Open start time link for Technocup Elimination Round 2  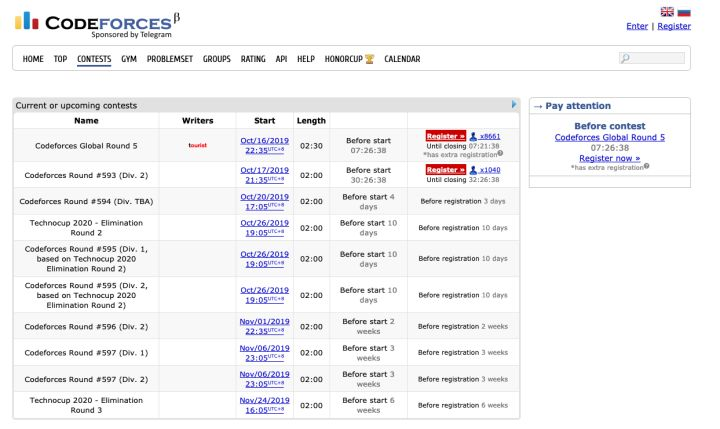264,228
